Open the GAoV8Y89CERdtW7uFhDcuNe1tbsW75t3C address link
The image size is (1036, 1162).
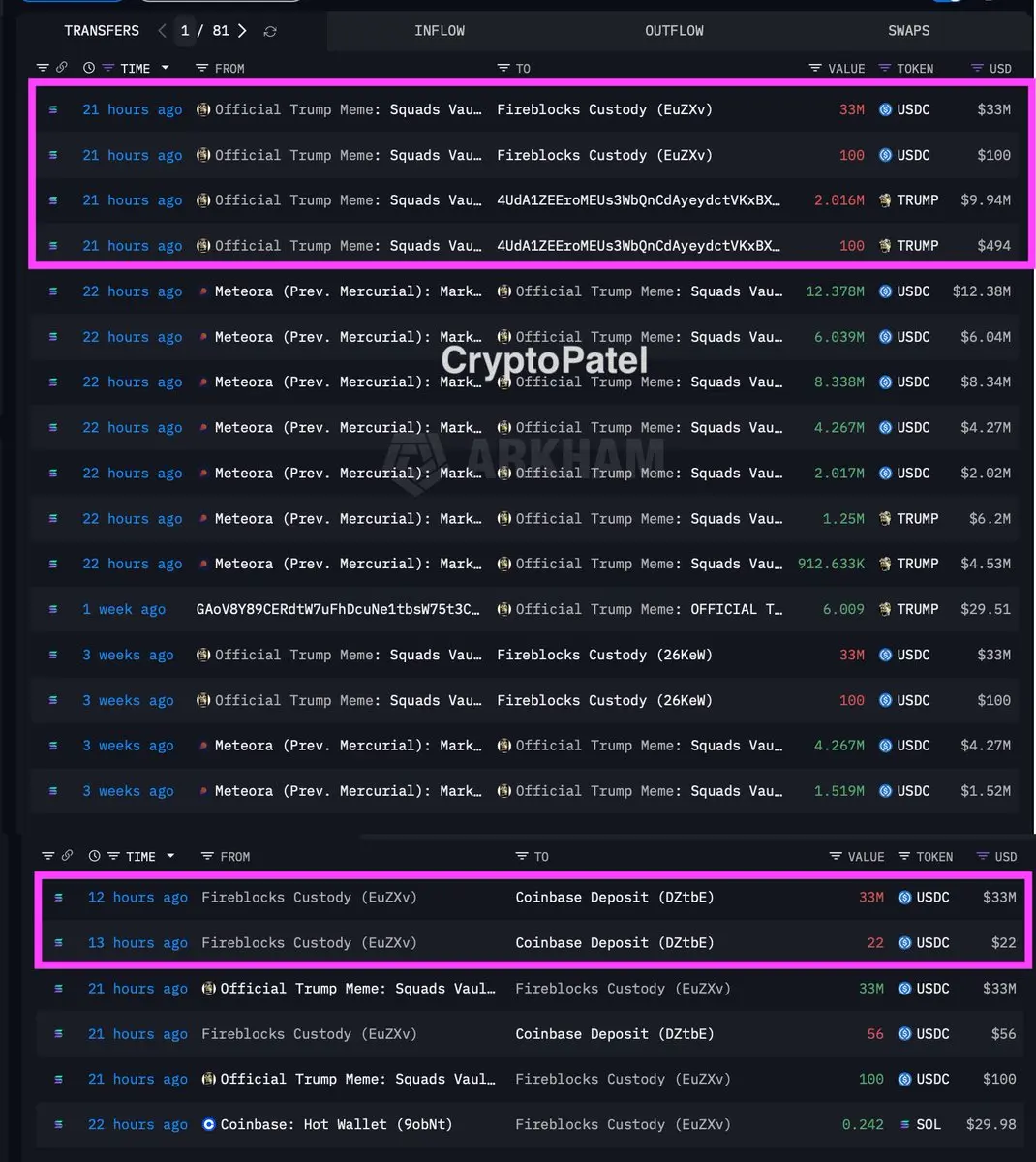pos(338,609)
